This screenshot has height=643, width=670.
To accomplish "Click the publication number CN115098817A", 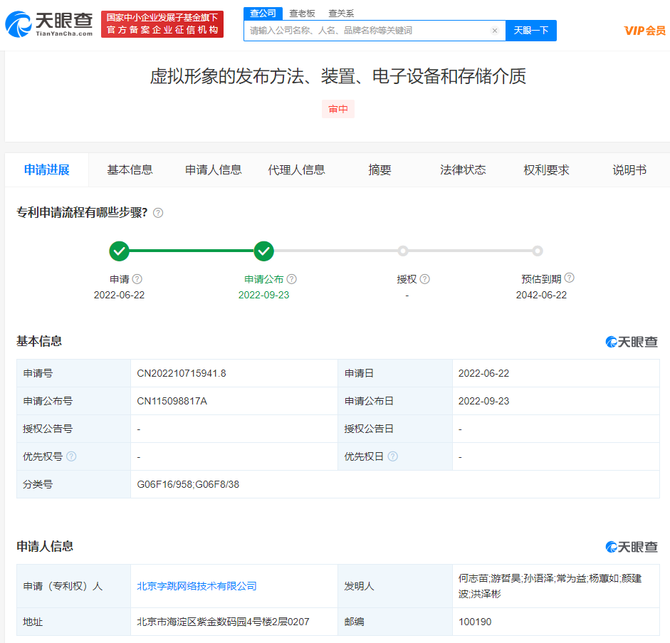I will [x=172, y=401].
